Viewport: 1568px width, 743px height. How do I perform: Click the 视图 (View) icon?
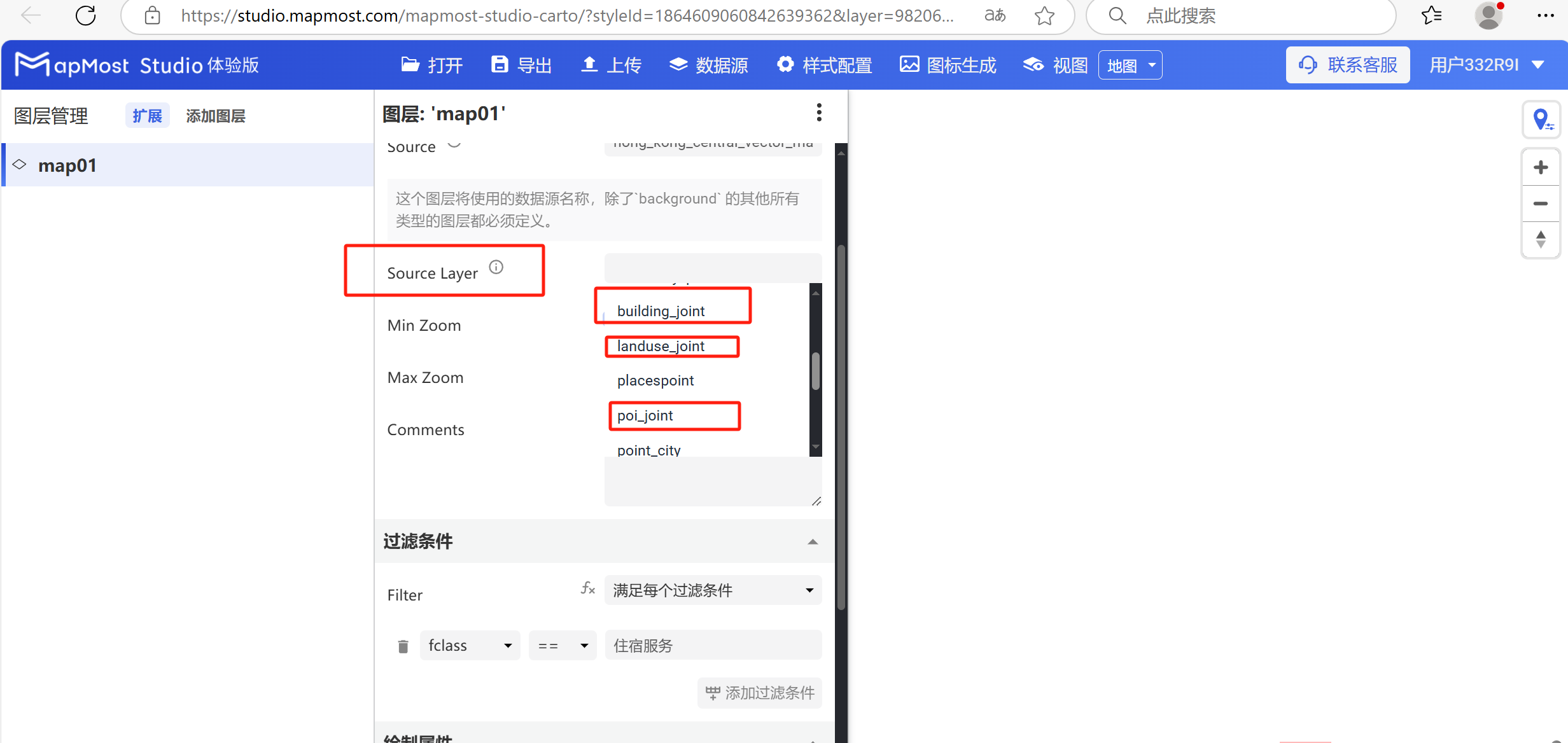pos(1033,64)
